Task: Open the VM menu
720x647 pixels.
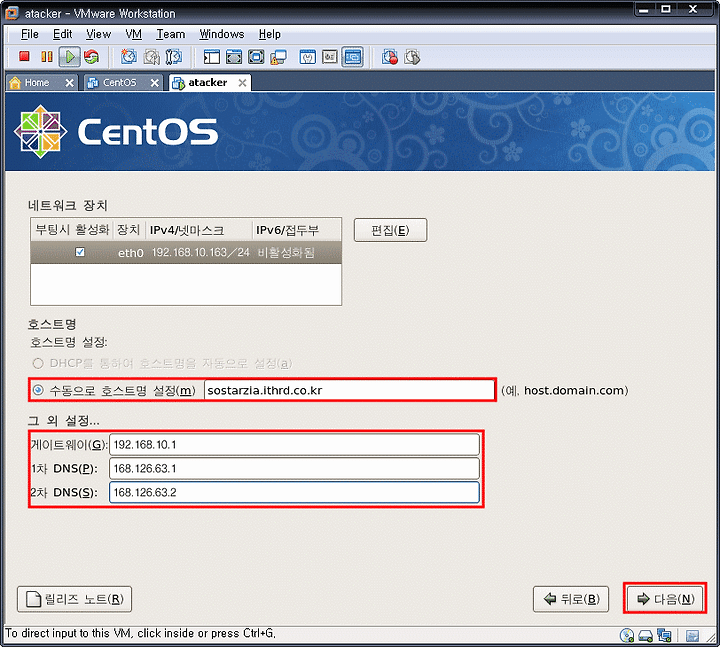Action: (x=133, y=34)
